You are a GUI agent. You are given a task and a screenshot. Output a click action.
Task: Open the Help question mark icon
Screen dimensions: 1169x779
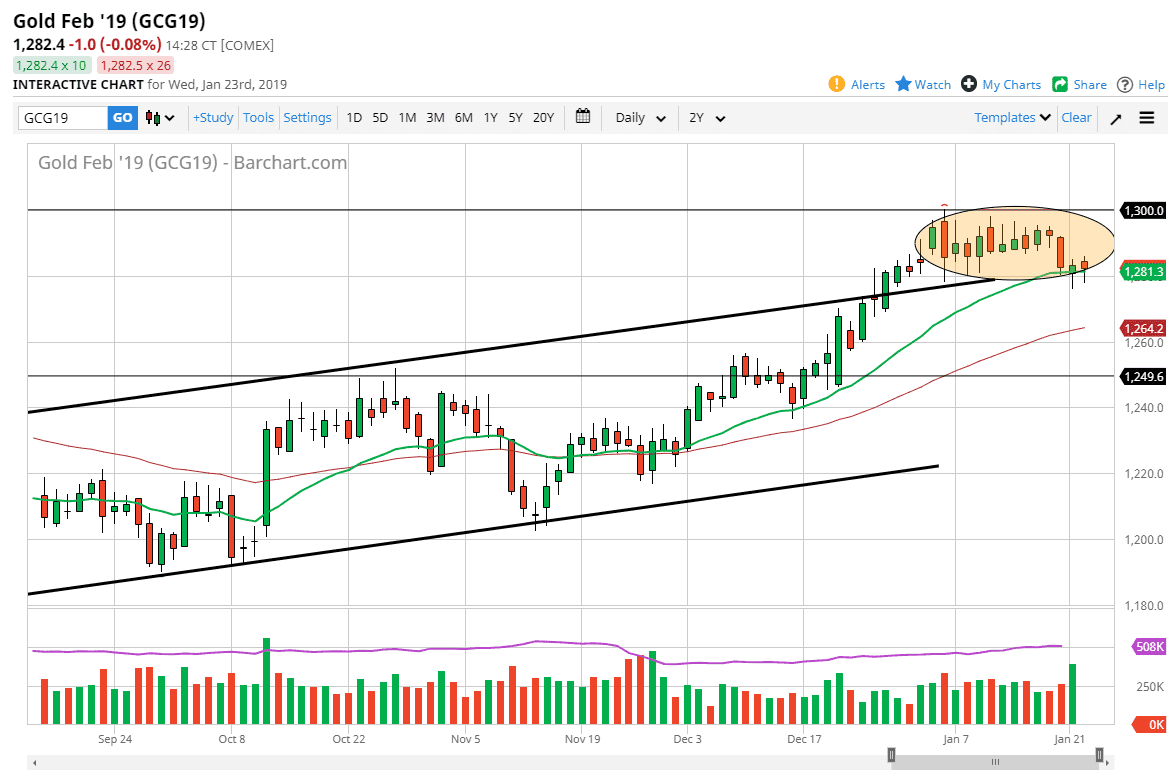(1125, 84)
